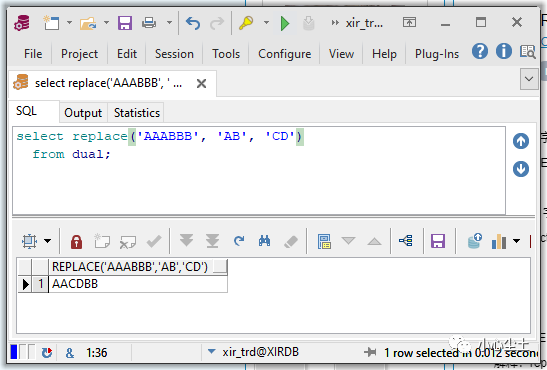Open the bar chart graph icon
This screenshot has width=547, height=370.
(499, 241)
